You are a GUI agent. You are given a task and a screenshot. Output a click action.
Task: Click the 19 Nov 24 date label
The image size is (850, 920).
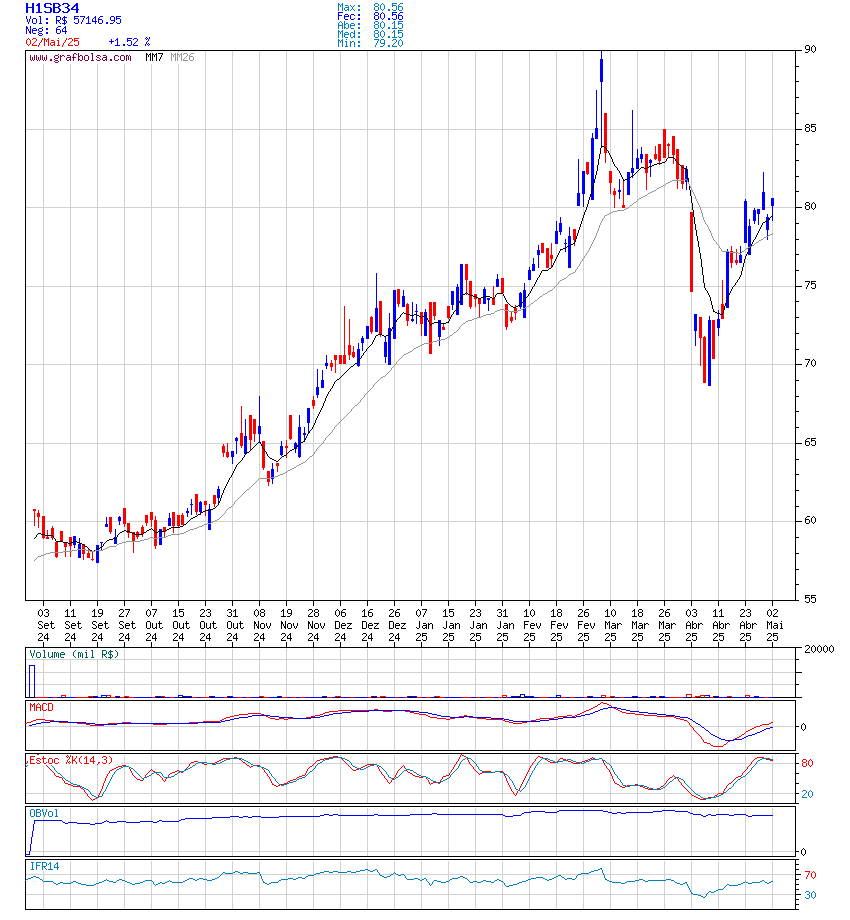click(287, 625)
